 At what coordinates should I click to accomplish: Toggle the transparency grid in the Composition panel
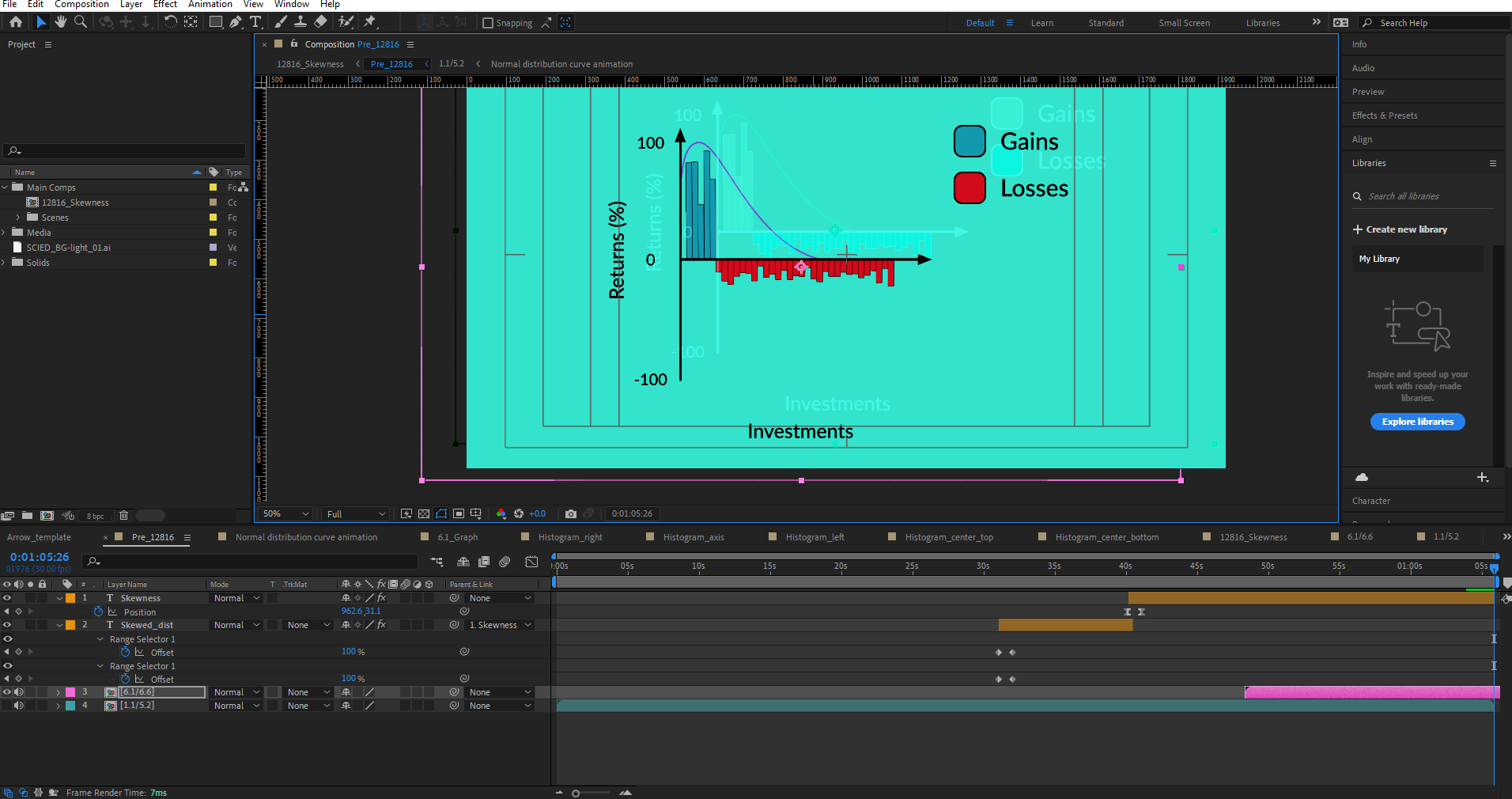[x=424, y=514]
